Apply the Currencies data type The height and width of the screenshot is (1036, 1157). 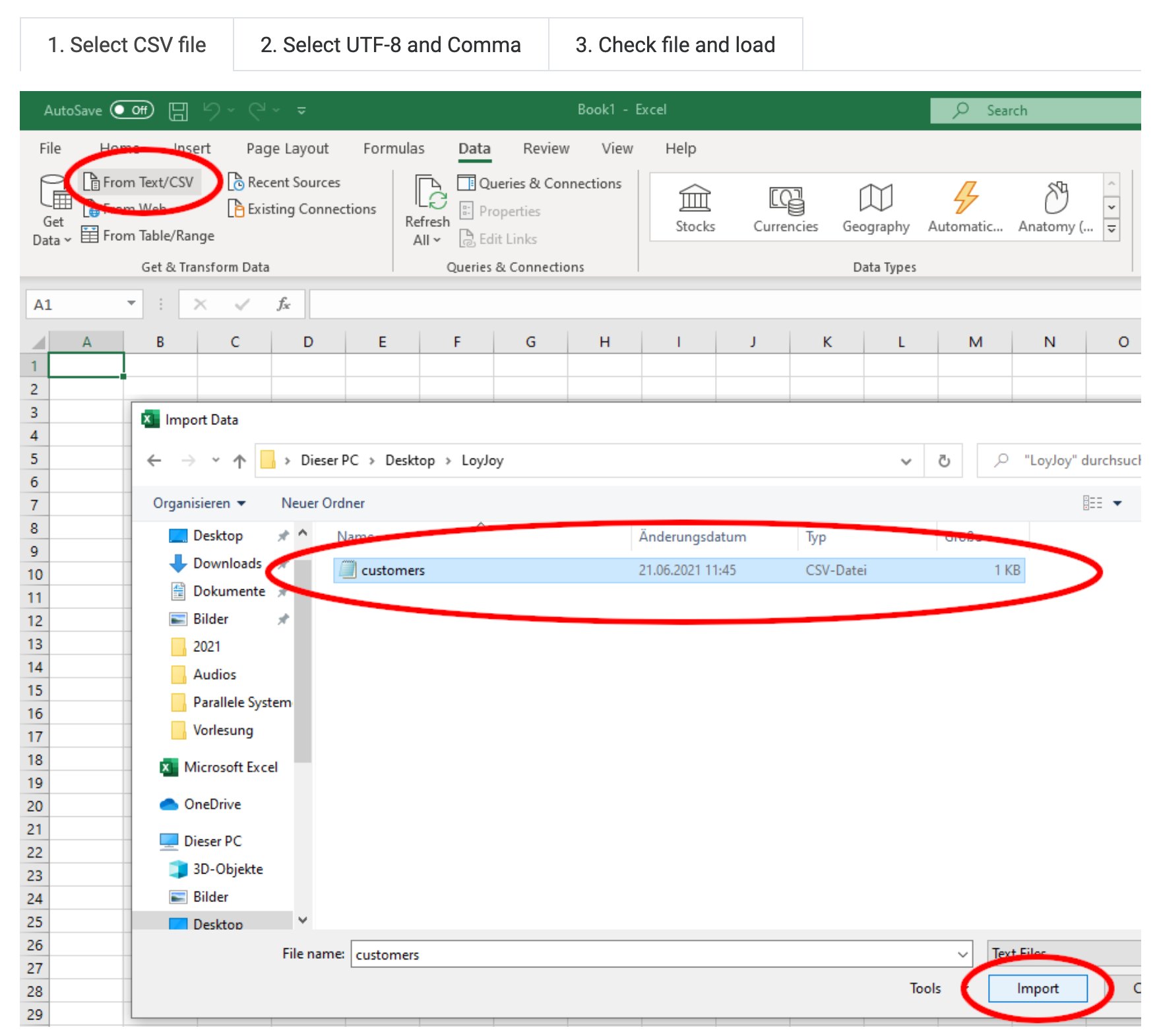point(785,207)
